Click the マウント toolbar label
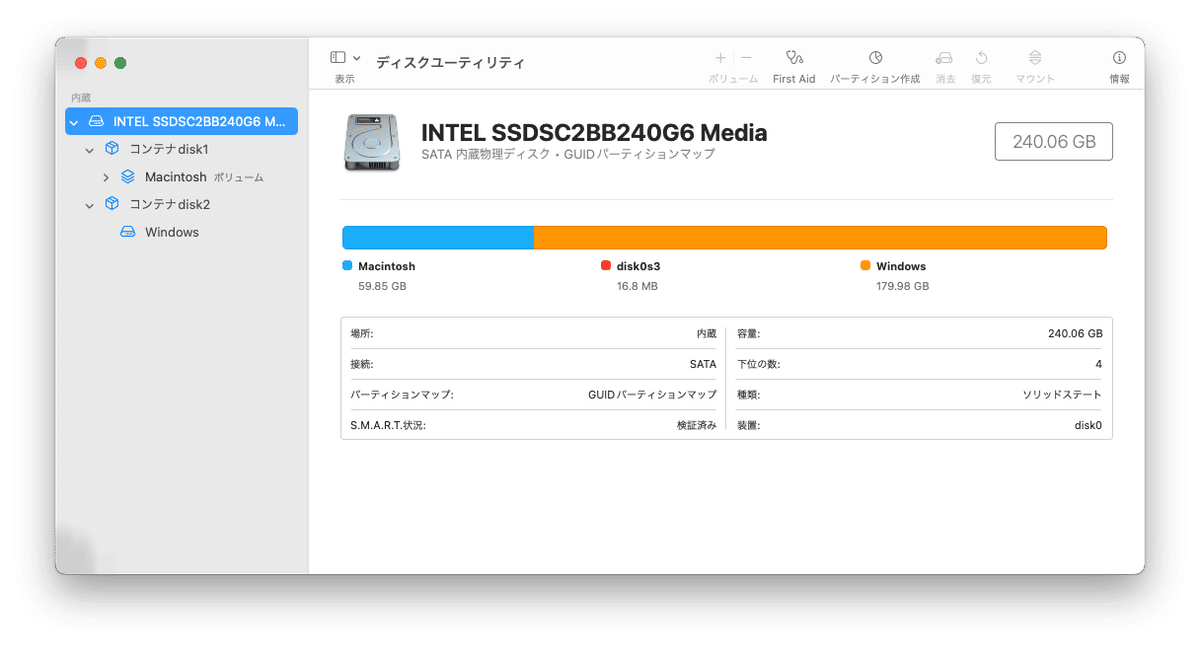Viewport: 1200px width, 647px height. coord(1035,79)
